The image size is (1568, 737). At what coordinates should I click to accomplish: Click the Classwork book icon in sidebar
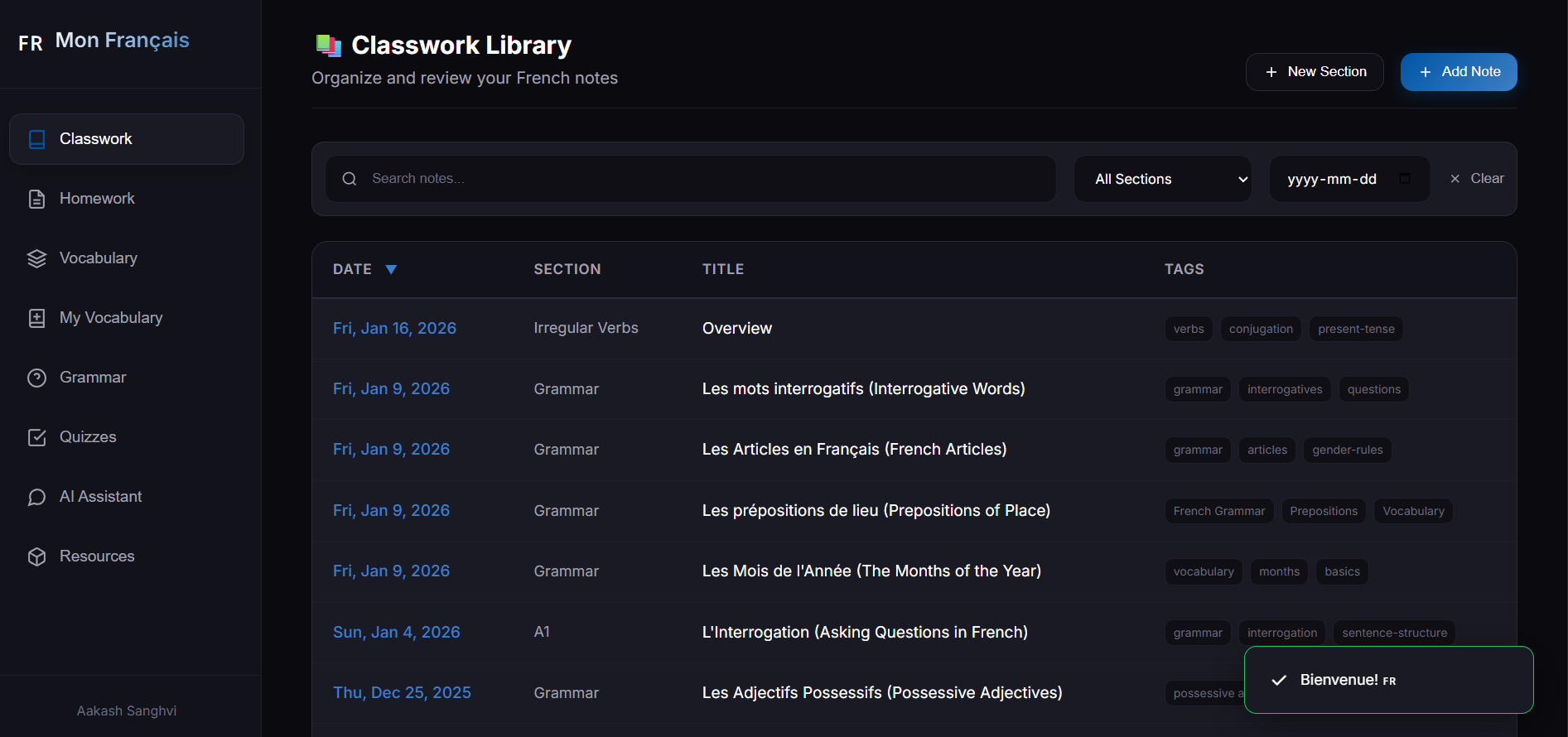[x=36, y=139]
